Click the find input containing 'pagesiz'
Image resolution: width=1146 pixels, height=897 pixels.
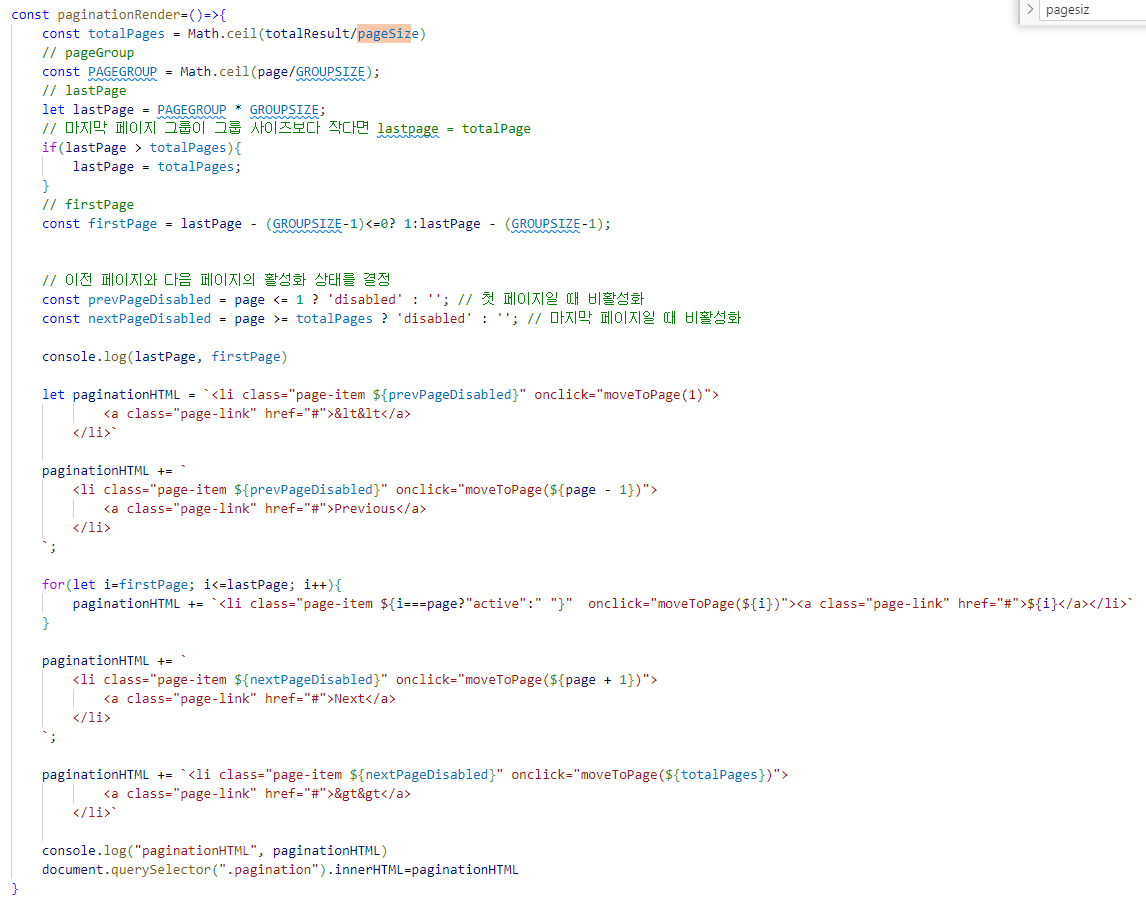coord(1093,10)
